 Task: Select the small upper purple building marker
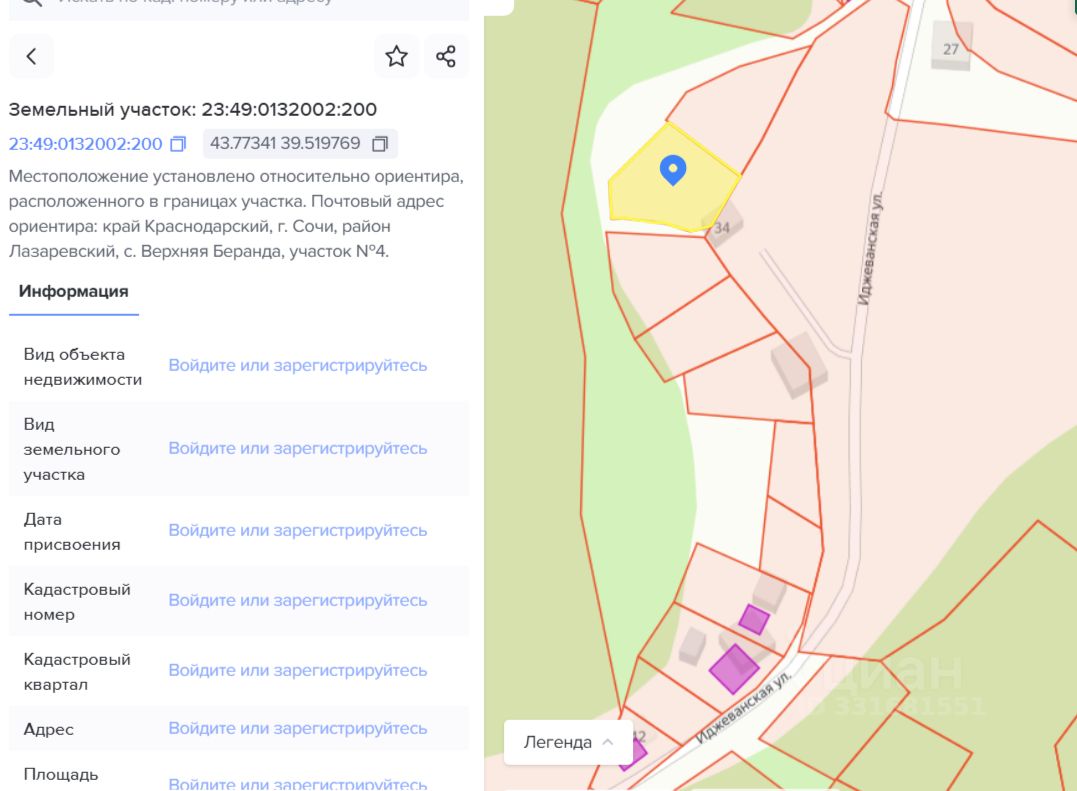tap(753, 619)
